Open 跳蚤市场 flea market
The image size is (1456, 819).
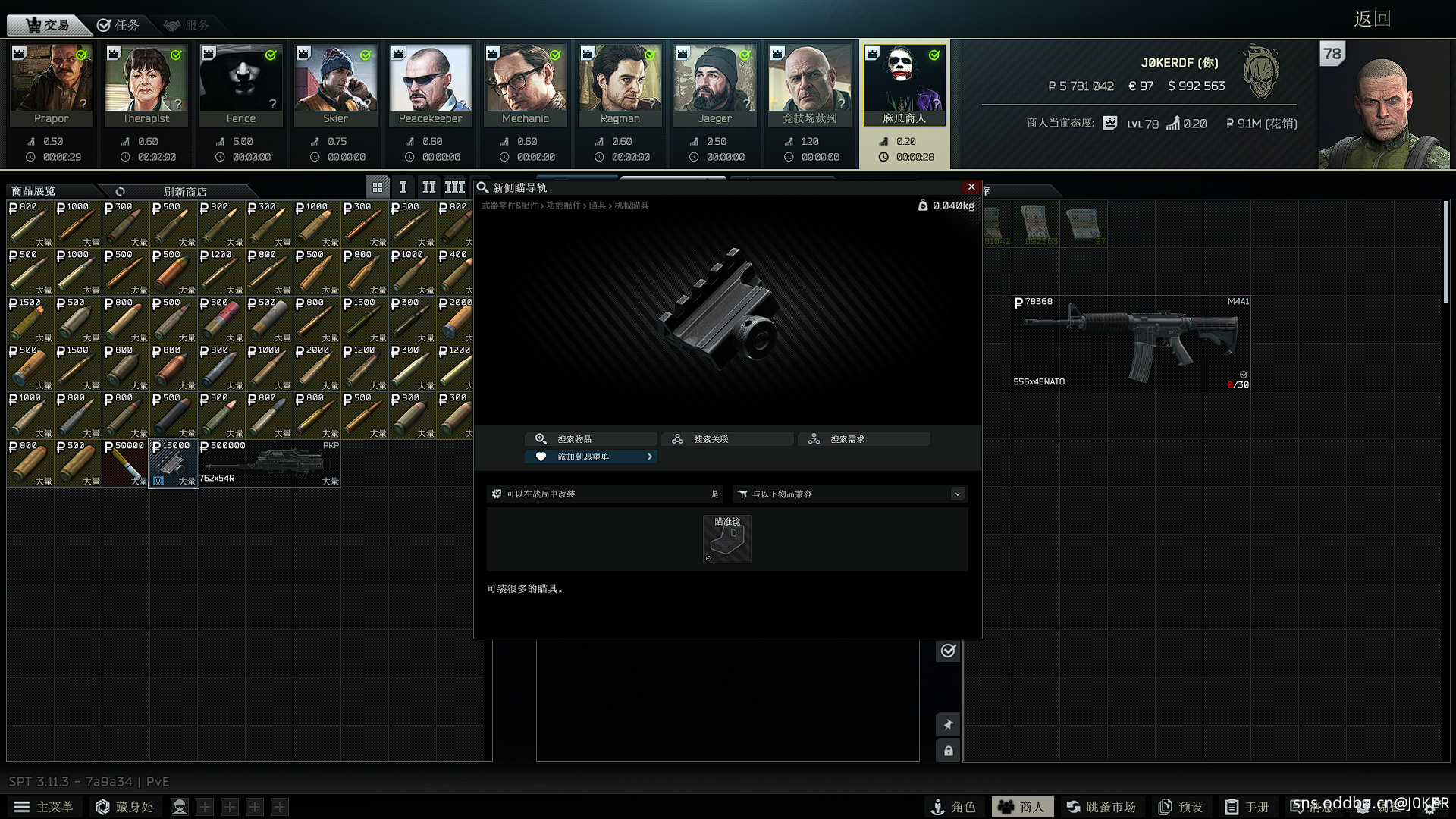pos(1101,807)
